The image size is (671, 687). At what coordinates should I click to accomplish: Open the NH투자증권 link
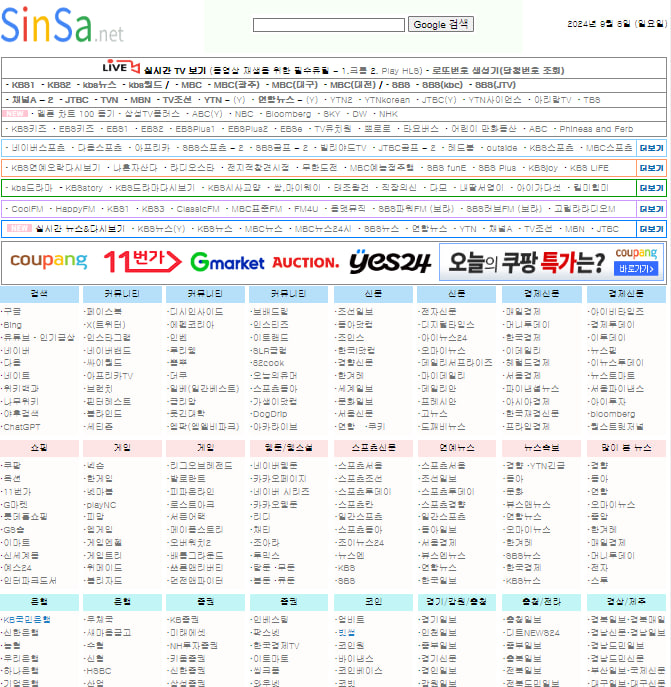193,645
